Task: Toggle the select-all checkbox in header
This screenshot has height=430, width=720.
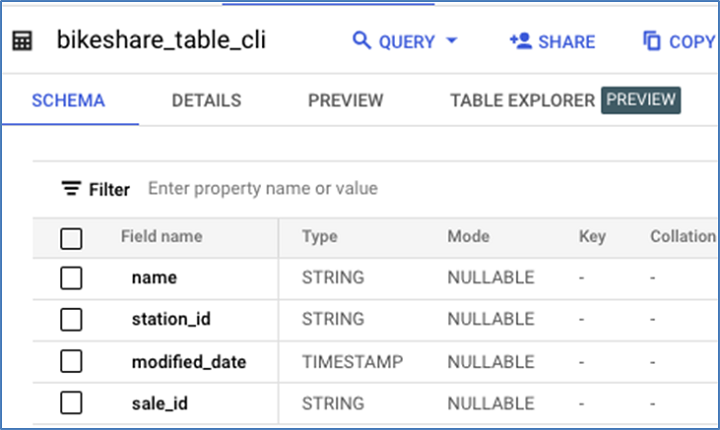Action: pyautogui.click(x=71, y=238)
